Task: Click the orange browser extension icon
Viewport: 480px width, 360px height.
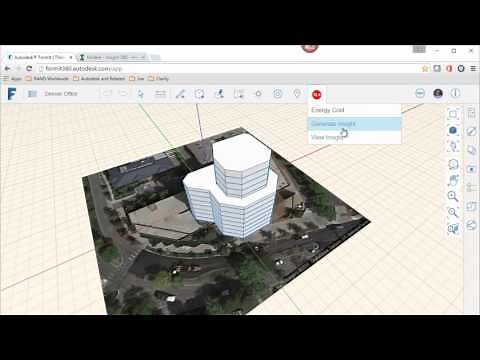Action: tap(449, 69)
